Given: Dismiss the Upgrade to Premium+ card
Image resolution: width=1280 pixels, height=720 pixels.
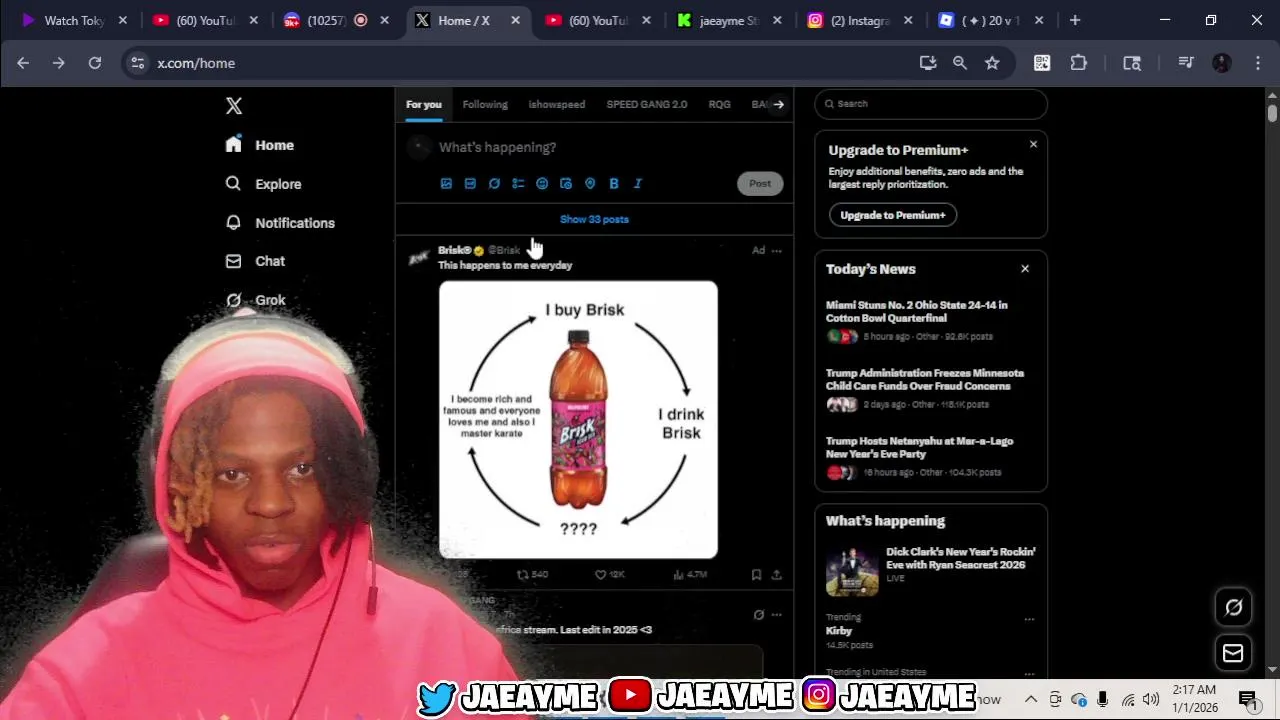Looking at the screenshot, I should point(1033,145).
